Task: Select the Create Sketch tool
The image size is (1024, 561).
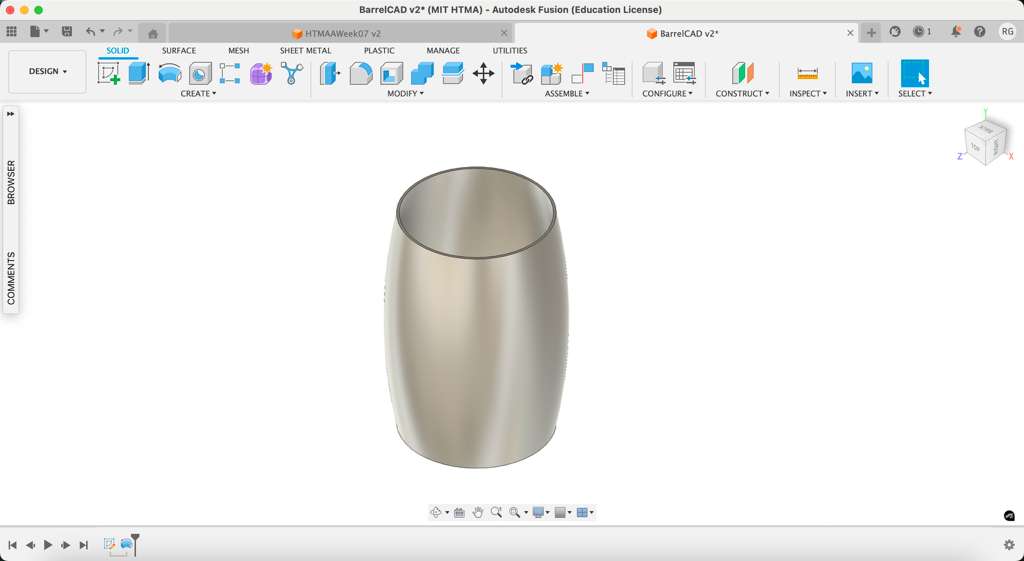Action: point(108,73)
